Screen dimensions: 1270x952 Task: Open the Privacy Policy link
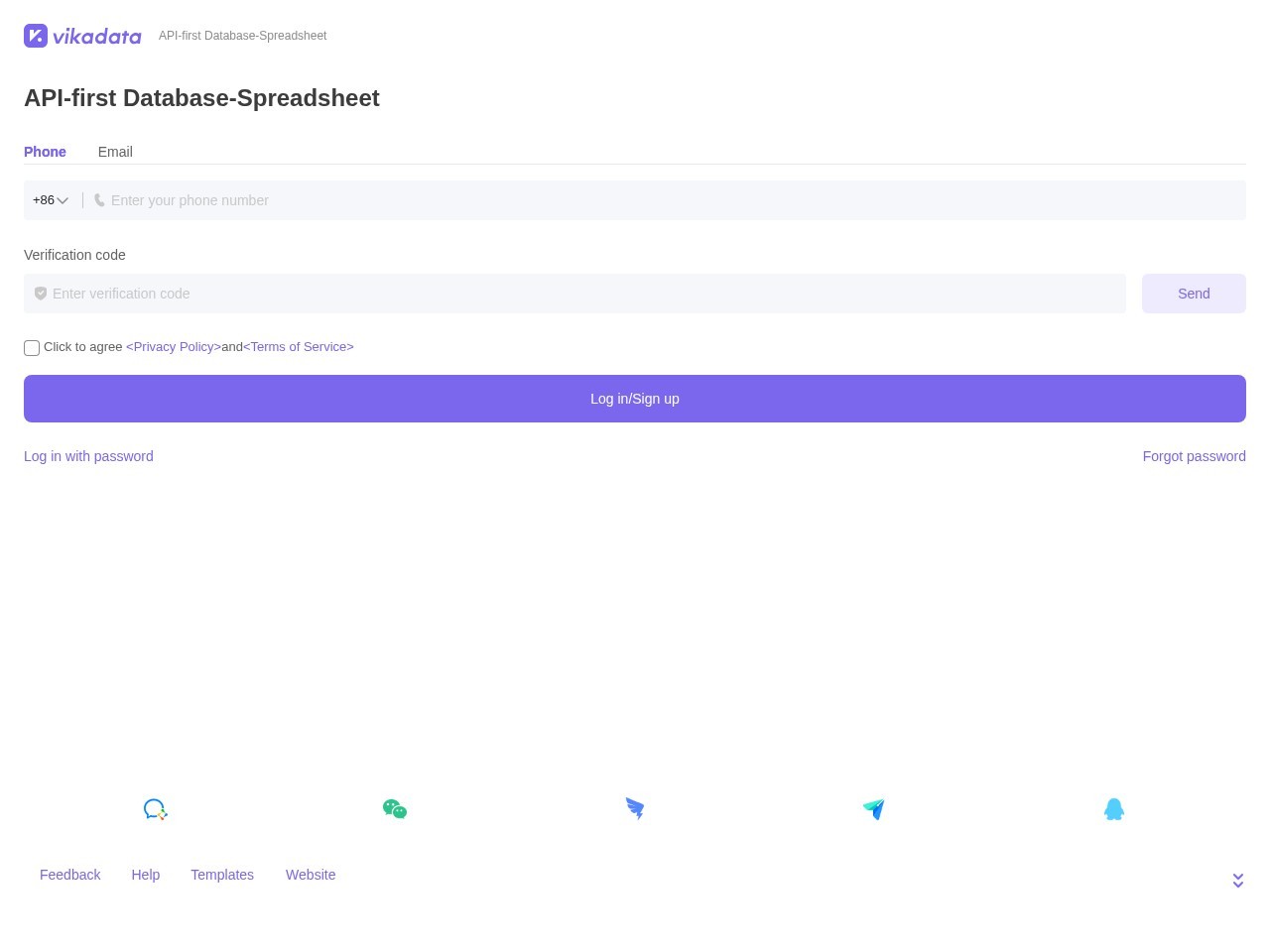pyautogui.click(x=174, y=347)
